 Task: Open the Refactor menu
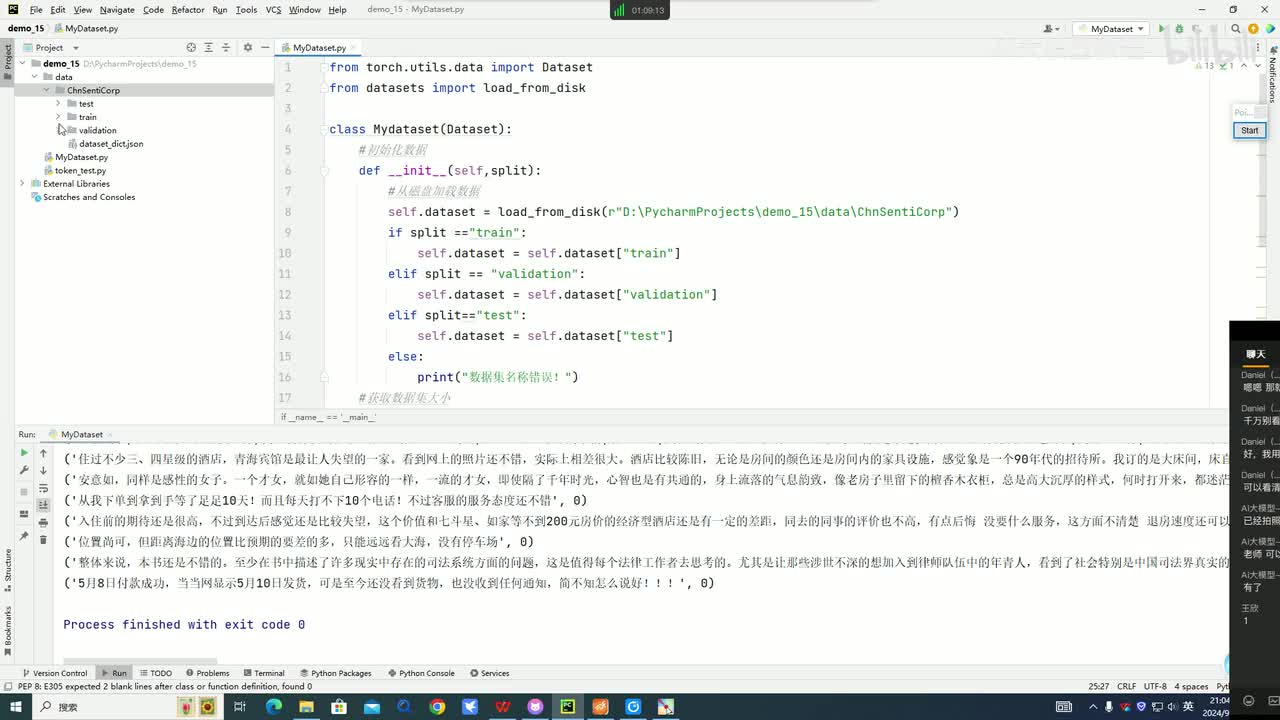click(x=188, y=9)
